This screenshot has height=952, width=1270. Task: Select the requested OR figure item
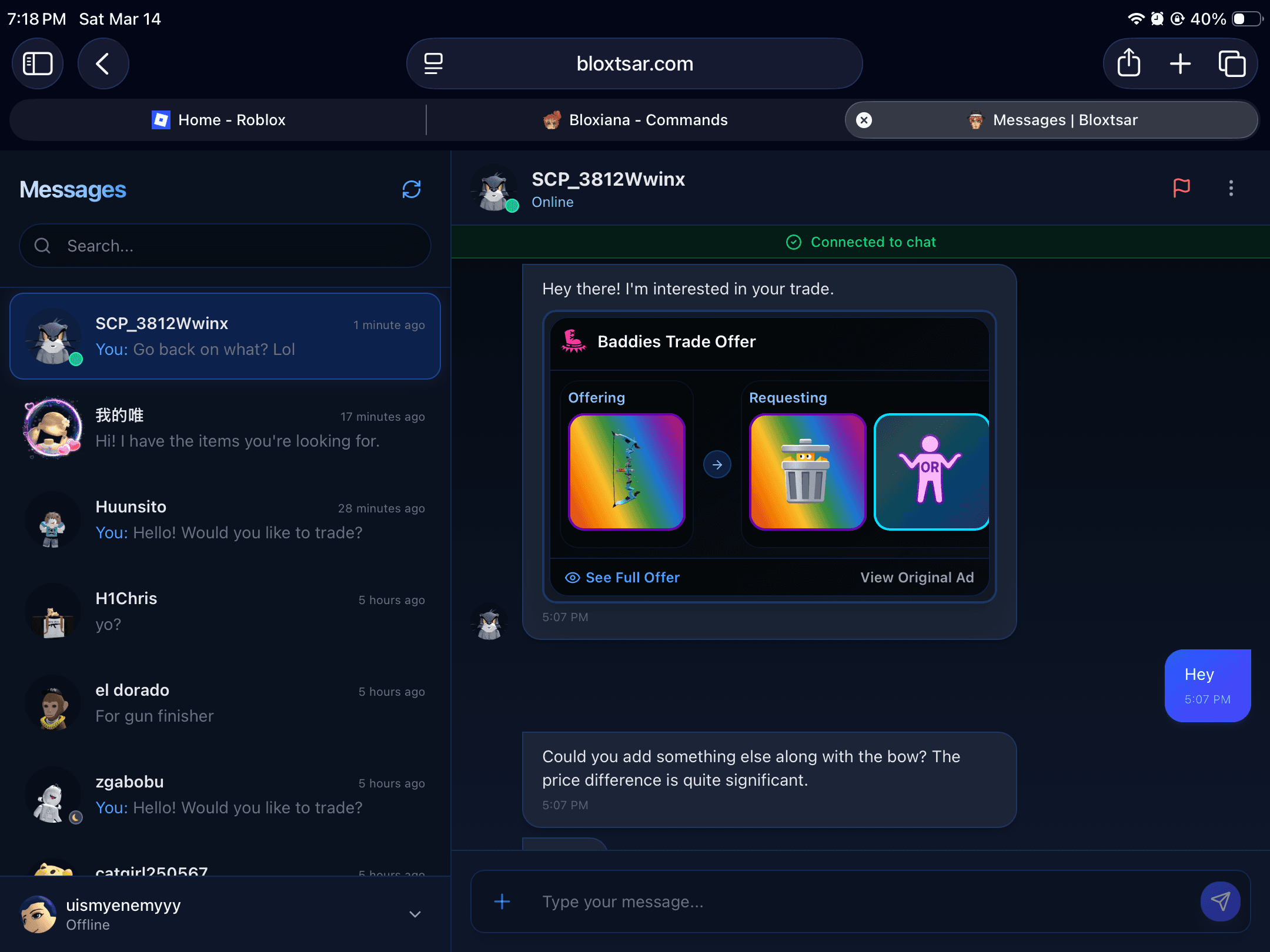click(x=931, y=472)
